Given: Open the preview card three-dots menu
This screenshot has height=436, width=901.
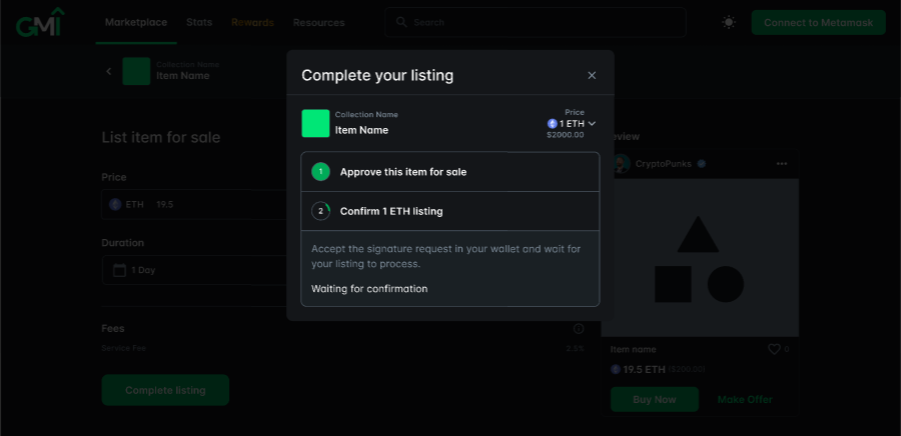Looking at the screenshot, I should click(781, 164).
